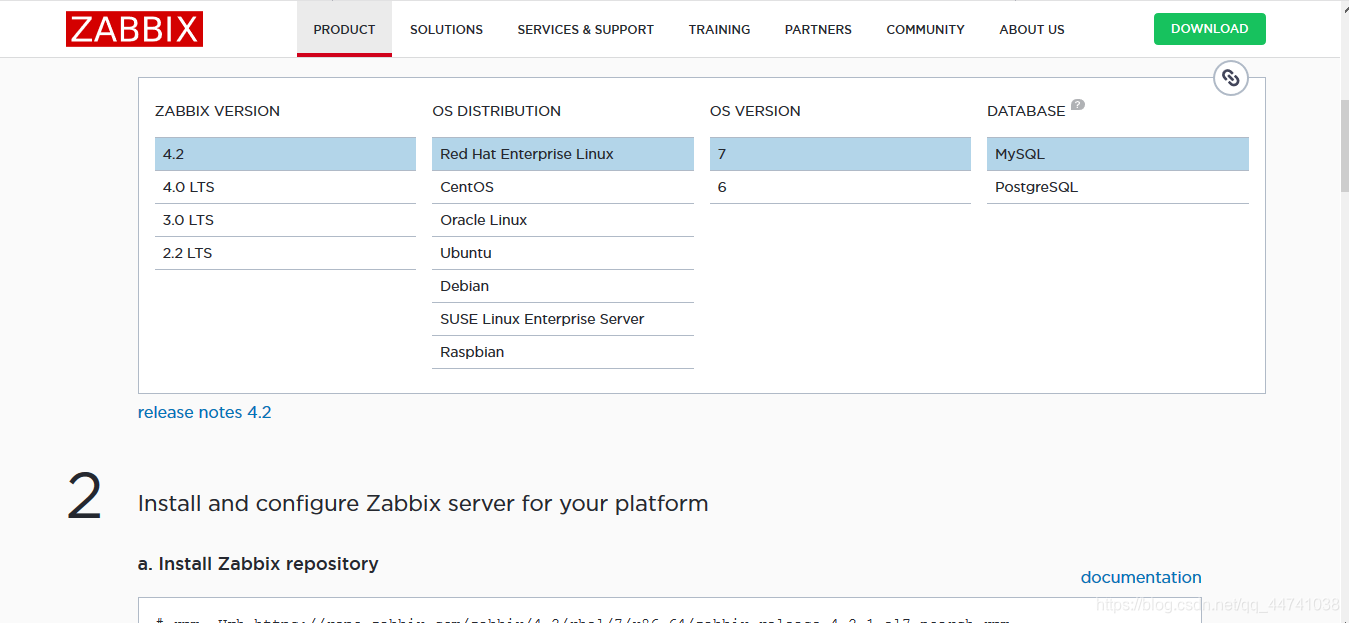1349x623 pixels.
Task: Open the documentation link
Action: click(1141, 577)
